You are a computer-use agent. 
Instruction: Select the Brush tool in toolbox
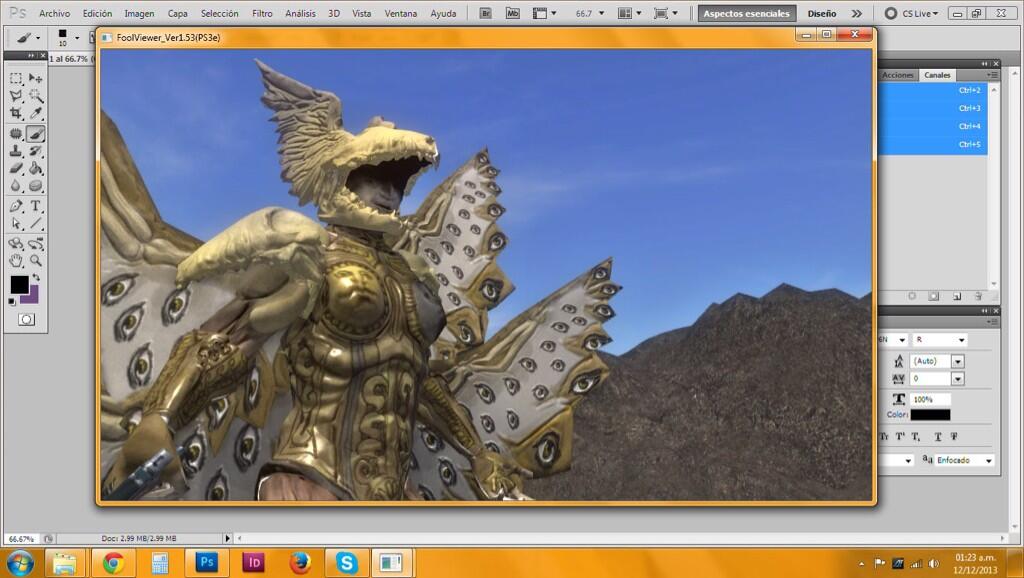click(x=35, y=134)
